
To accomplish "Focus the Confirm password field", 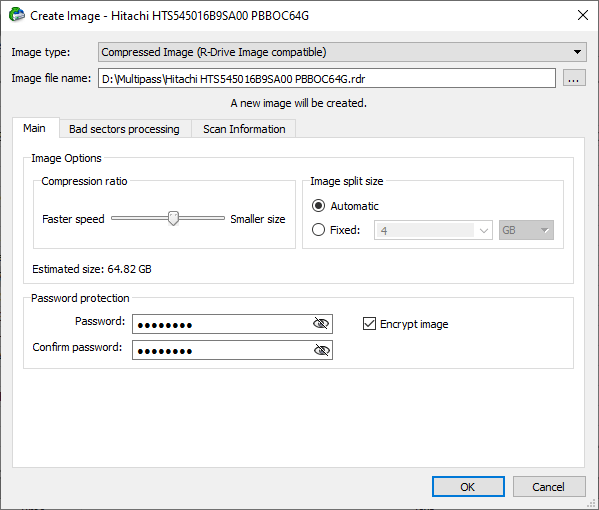I will [232, 350].
